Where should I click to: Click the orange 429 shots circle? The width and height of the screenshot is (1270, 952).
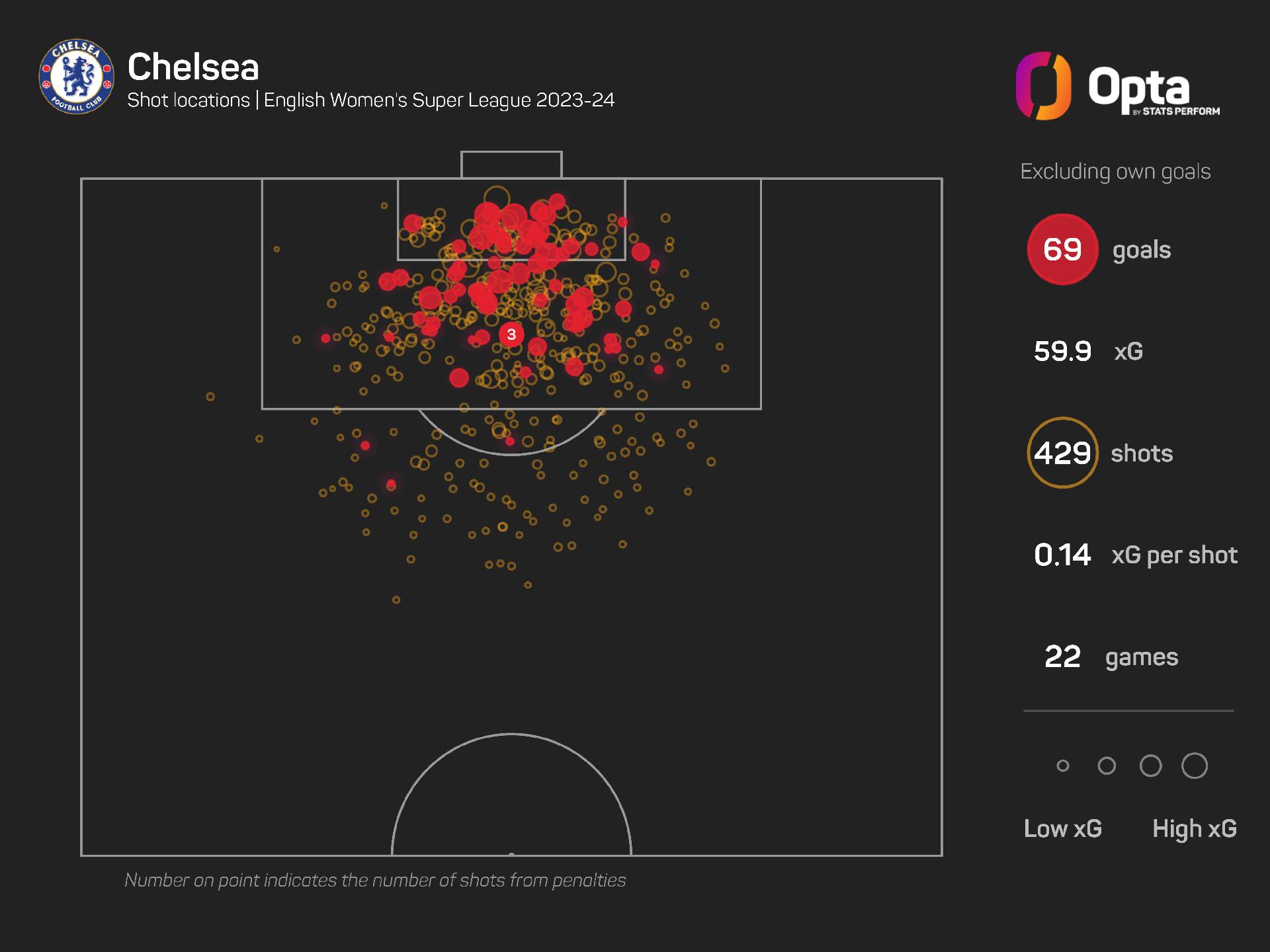[1062, 453]
